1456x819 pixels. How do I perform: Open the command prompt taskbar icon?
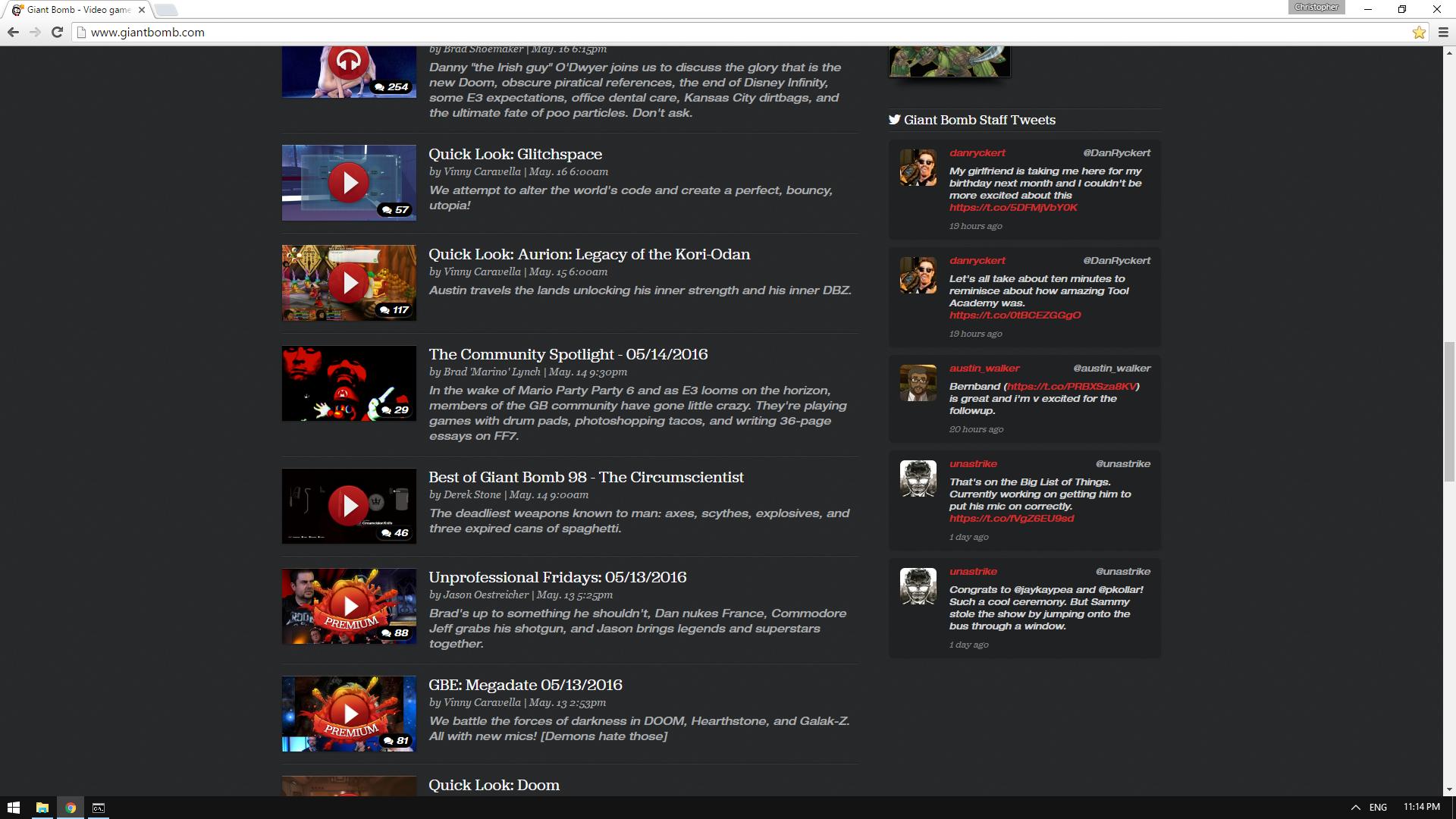[99, 808]
